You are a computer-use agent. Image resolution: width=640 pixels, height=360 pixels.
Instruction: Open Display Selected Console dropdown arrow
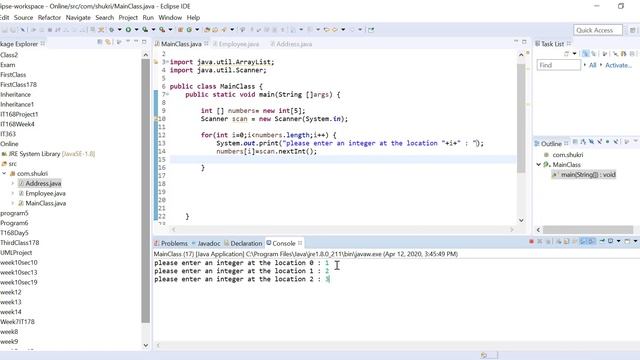pyautogui.click(x=618, y=242)
